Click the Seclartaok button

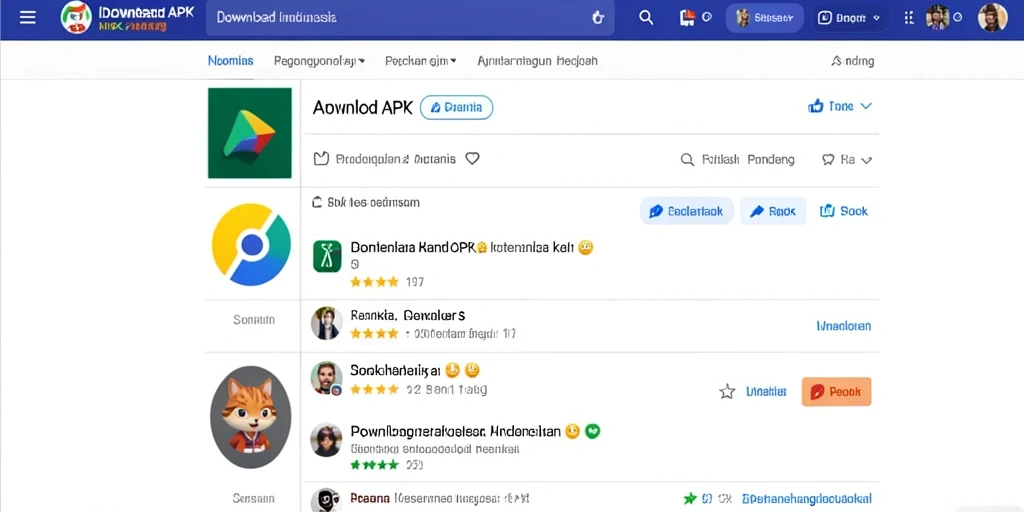[686, 211]
